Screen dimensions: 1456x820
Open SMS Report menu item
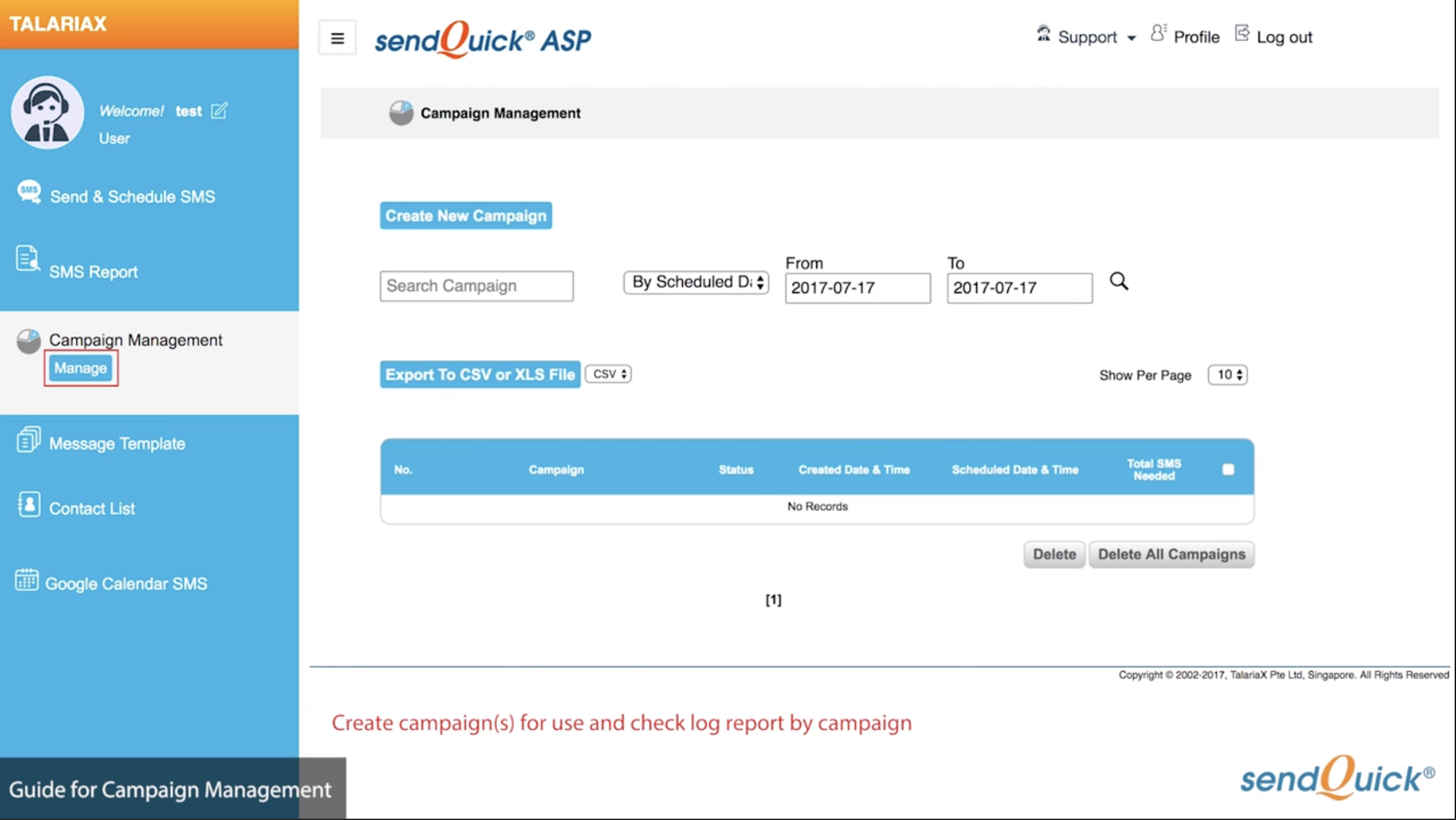(x=94, y=272)
